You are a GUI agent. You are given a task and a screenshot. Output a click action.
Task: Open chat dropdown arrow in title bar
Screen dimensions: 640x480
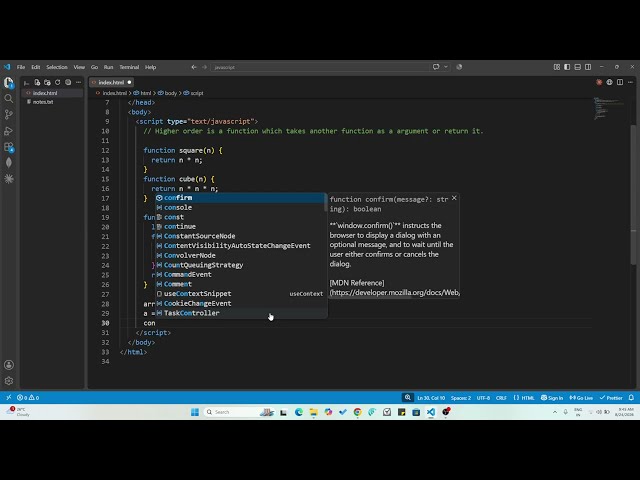click(446, 67)
